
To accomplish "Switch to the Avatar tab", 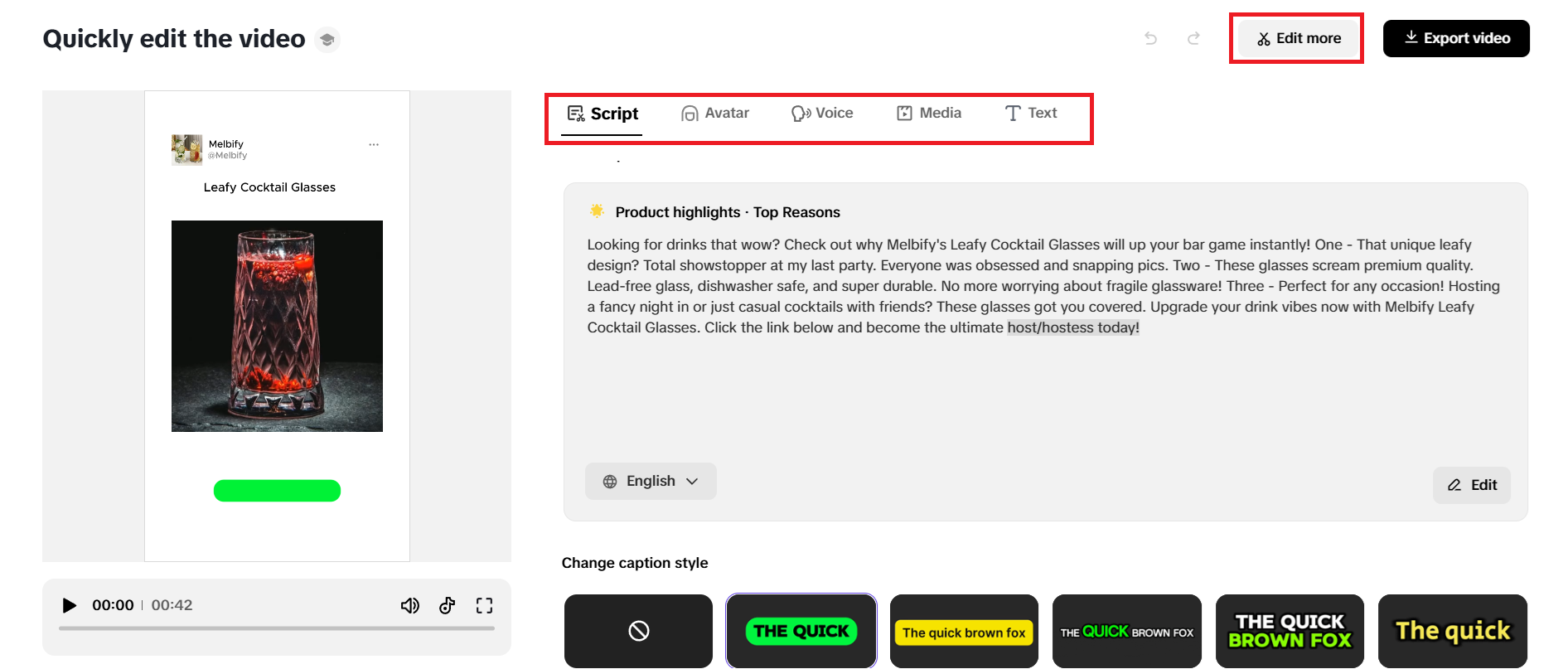I will (715, 114).
